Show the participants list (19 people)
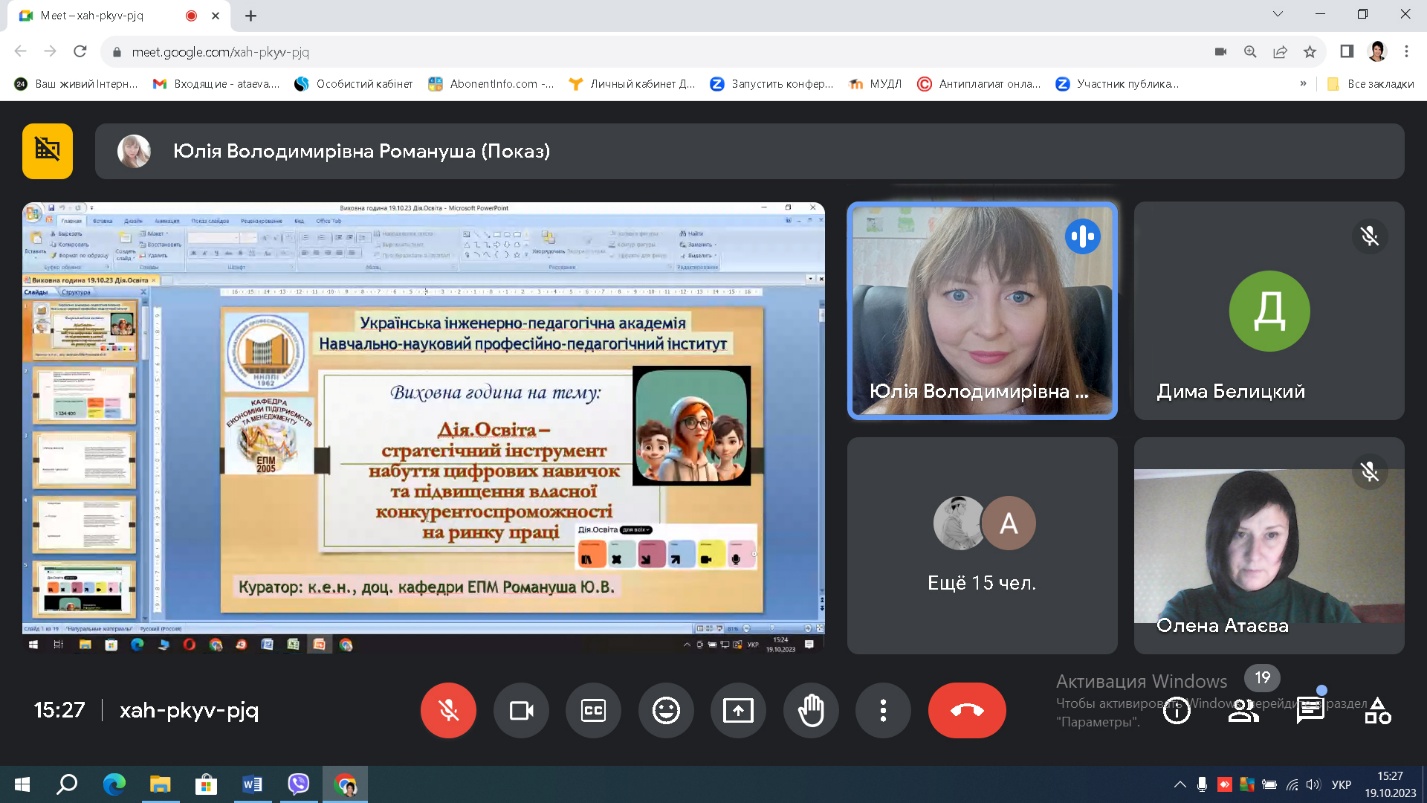The width and height of the screenshot is (1427, 803). (x=1244, y=711)
